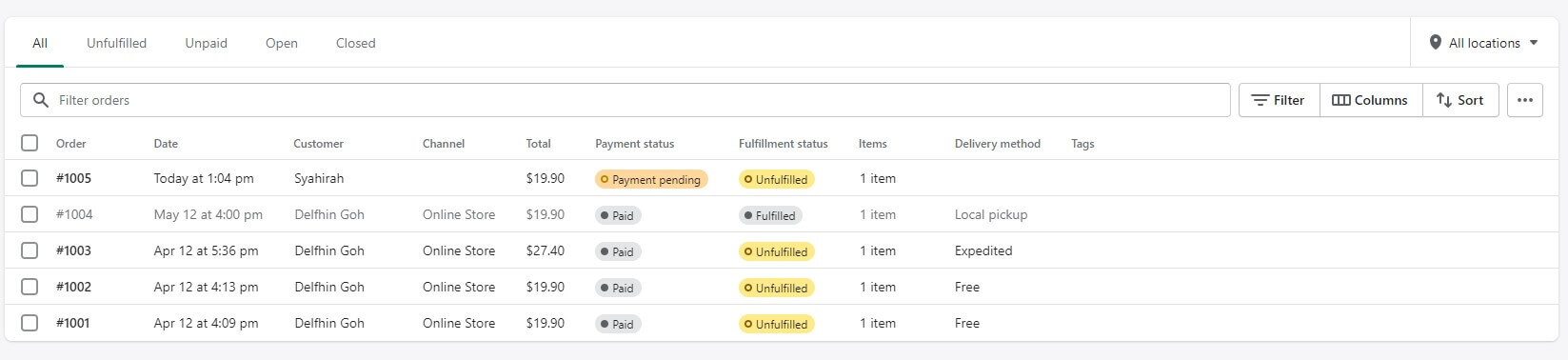
Task: Click the Payment status column header
Action: (634, 144)
